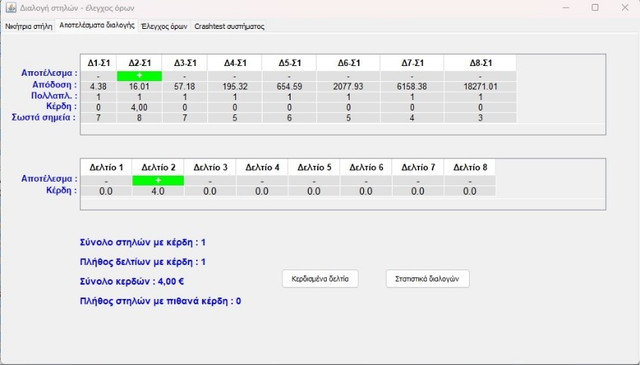The height and width of the screenshot is (365, 640).
Task: Click the odds value 6158.38
Action: coord(412,87)
